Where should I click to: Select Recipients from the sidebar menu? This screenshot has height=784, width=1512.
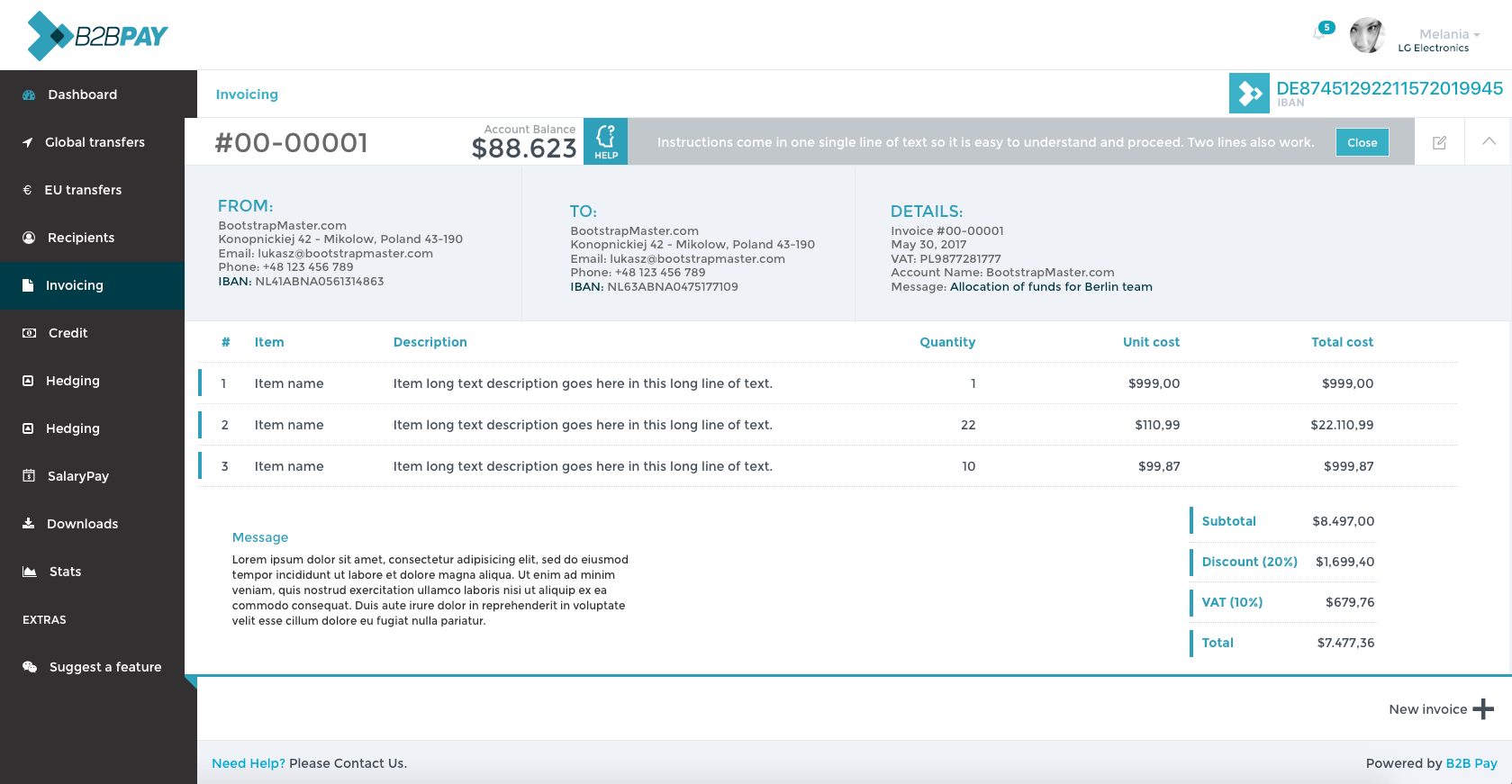[x=81, y=238]
